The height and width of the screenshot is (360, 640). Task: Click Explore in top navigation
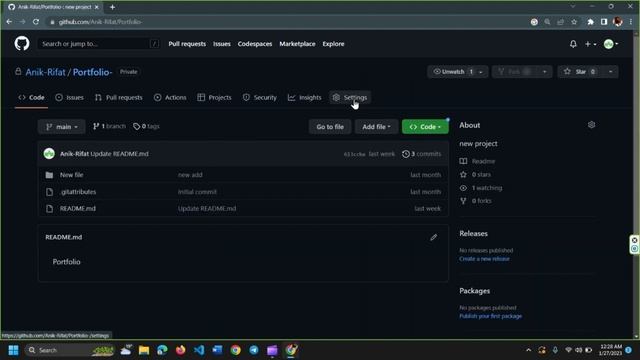coord(333,44)
